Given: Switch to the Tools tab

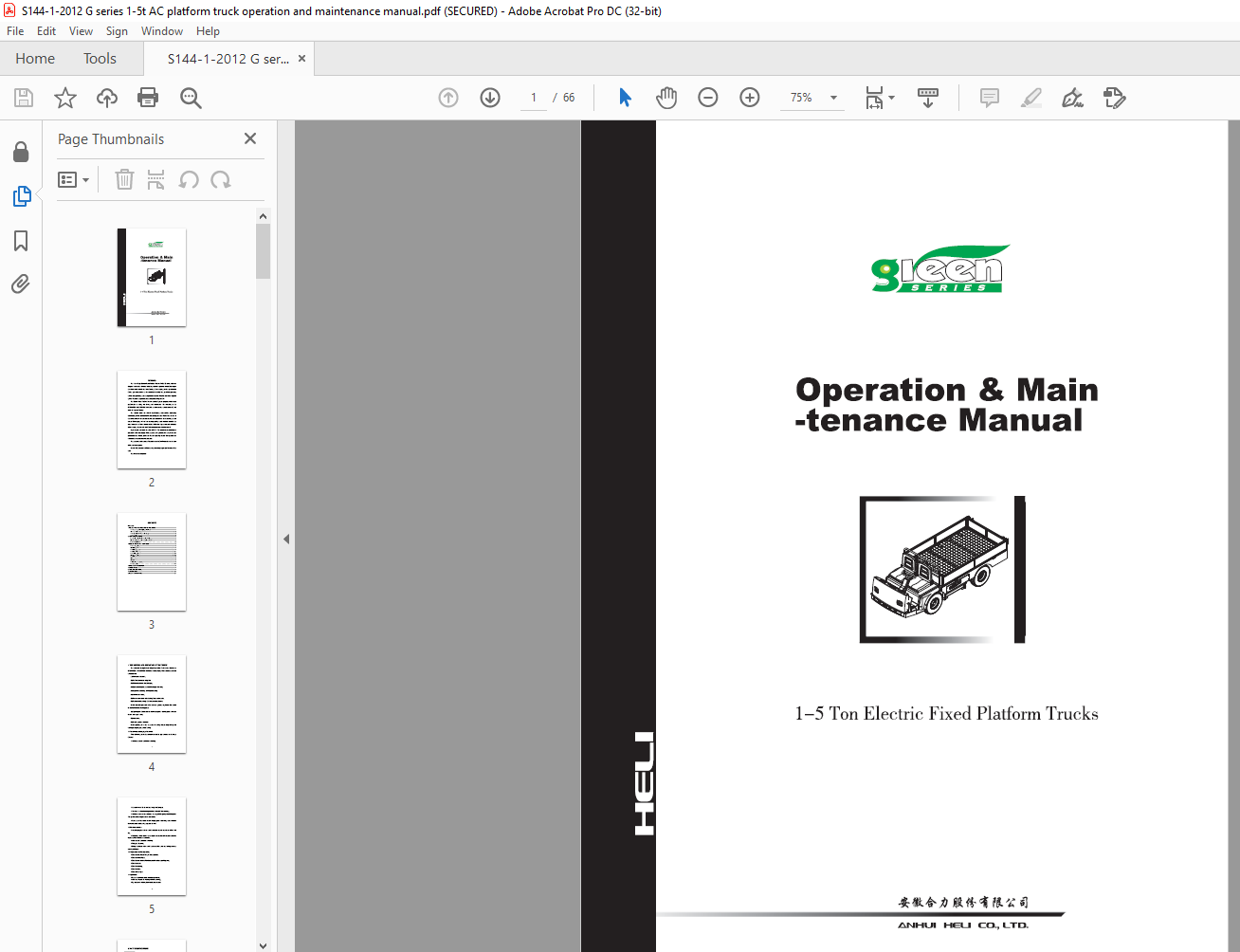Looking at the screenshot, I should pyautogui.click(x=100, y=59).
